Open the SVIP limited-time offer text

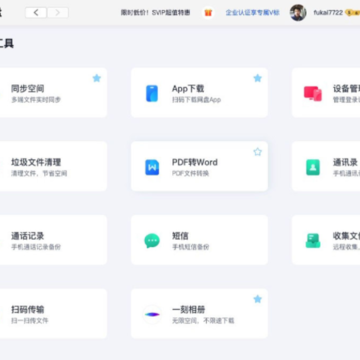155,13
